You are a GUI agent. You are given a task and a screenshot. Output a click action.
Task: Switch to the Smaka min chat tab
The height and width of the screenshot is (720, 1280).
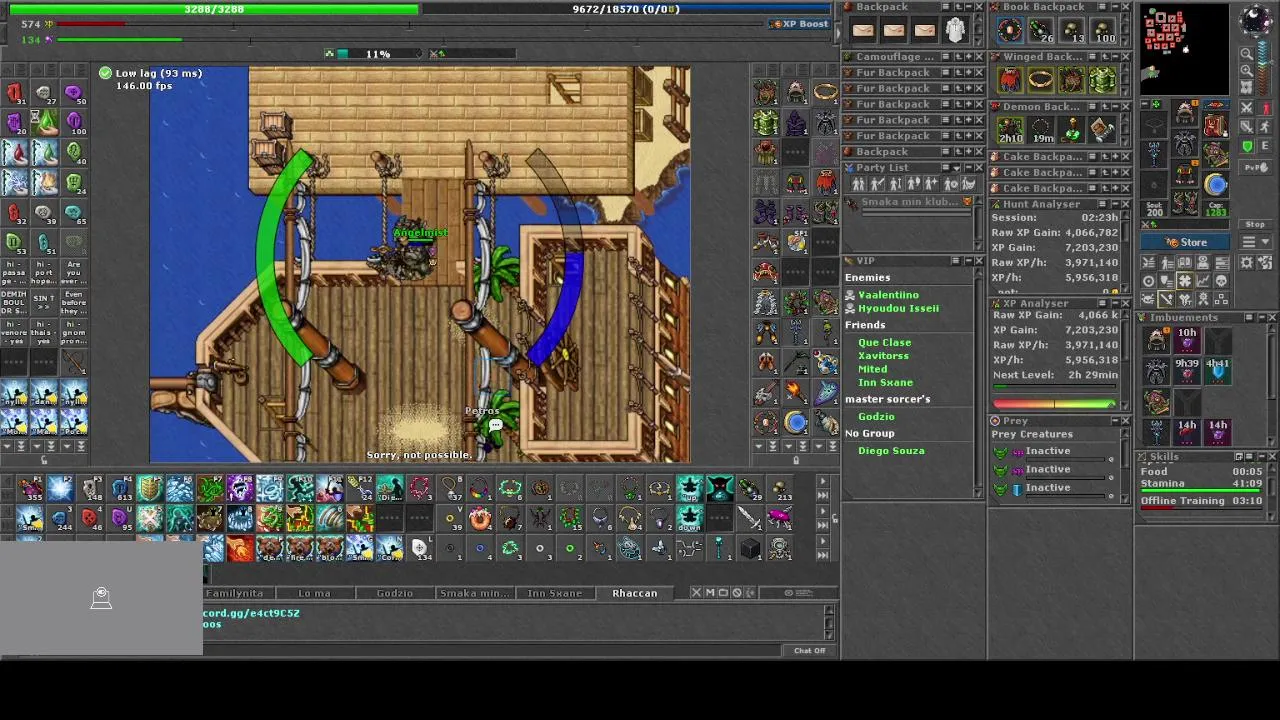click(474, 593)
